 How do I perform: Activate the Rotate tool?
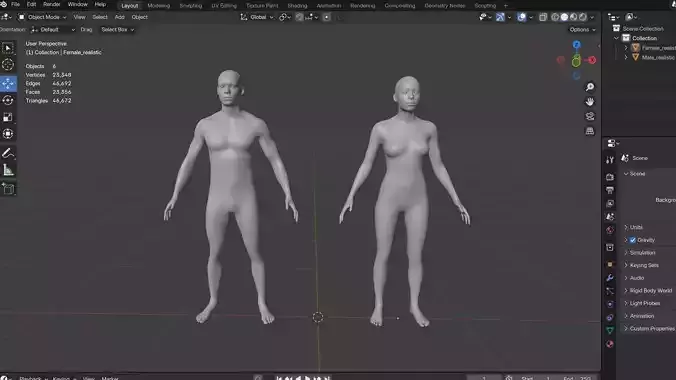point(8,100)
